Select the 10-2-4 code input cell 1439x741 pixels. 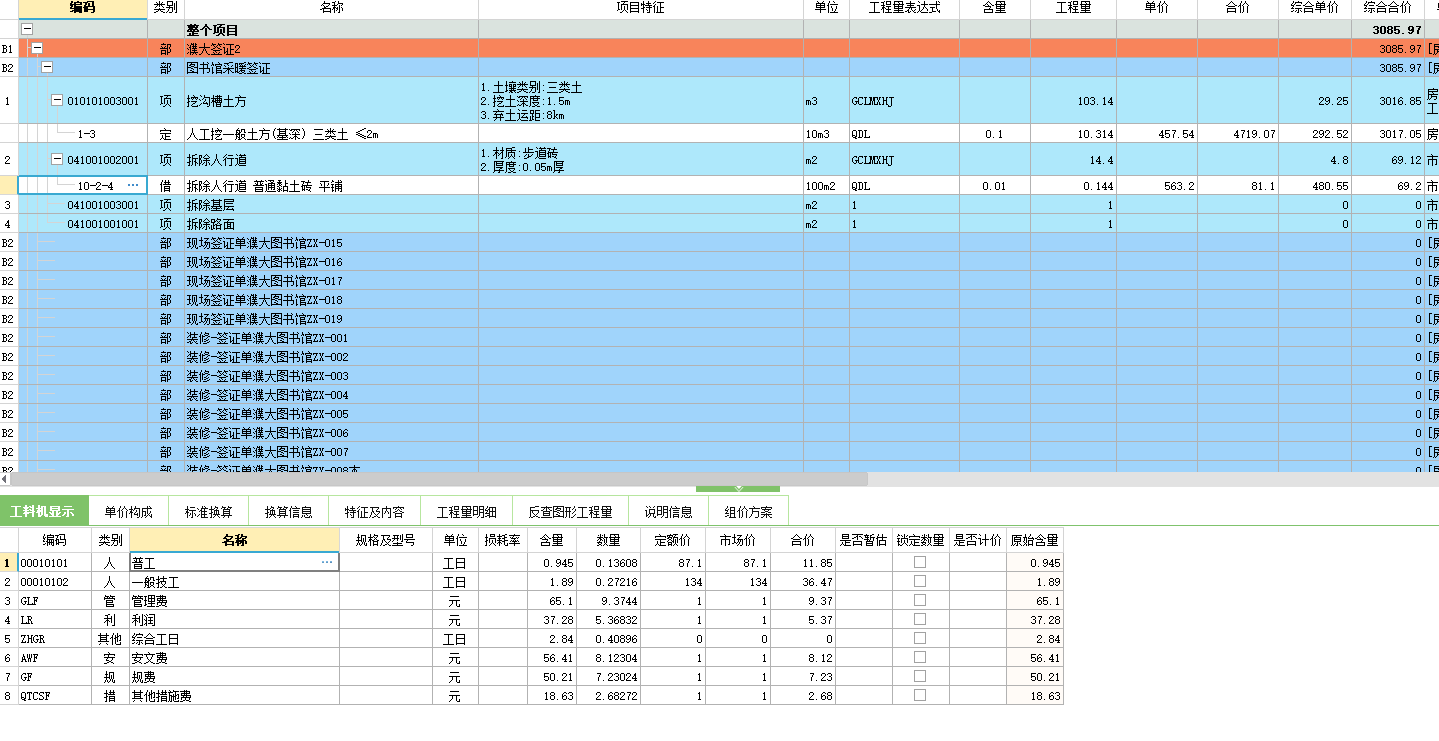(82, 185)
